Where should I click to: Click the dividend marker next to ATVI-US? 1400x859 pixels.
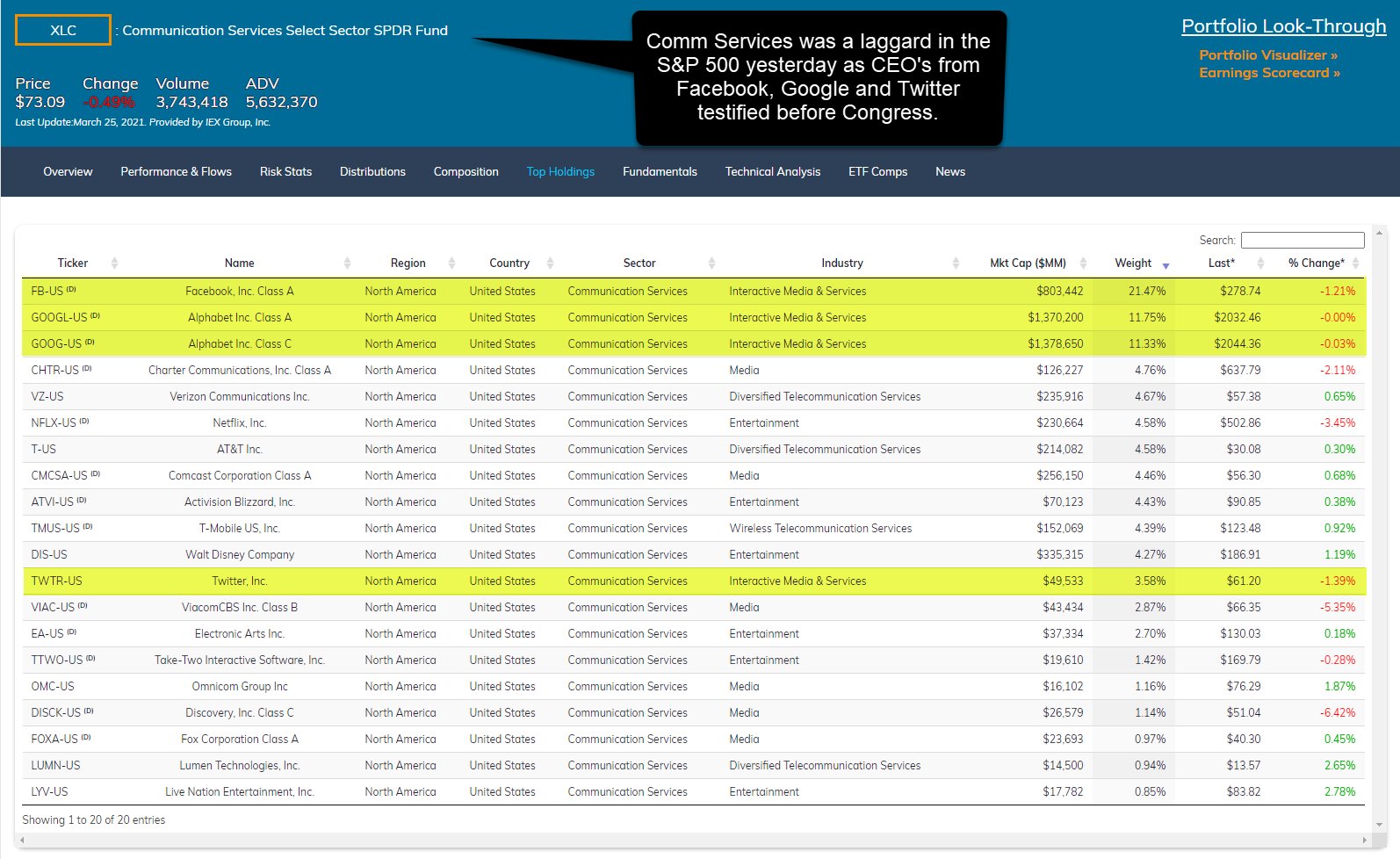tap(82, 500)
